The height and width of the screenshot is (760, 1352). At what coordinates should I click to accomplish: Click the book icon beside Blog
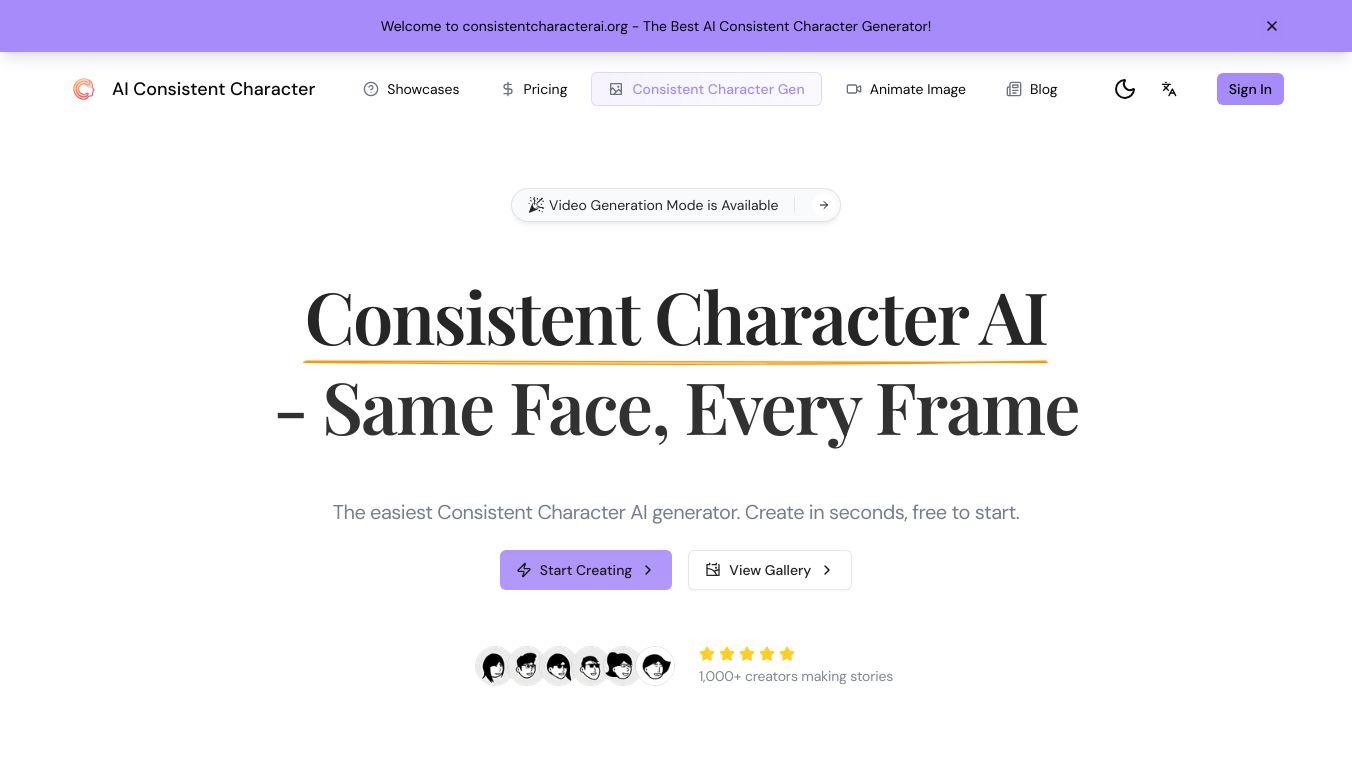pos(1014,89)
